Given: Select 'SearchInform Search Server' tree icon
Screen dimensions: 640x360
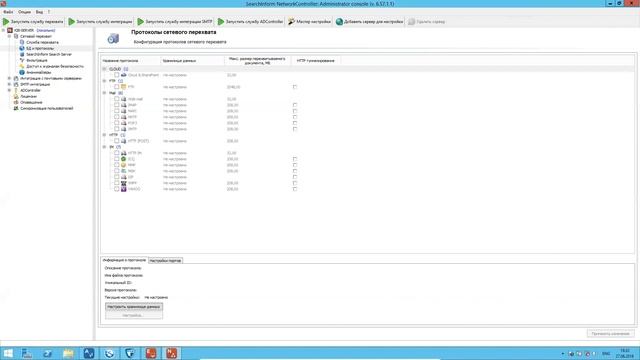Looking at the screenshot, I should pyautogui.click(x=22, y=54).
